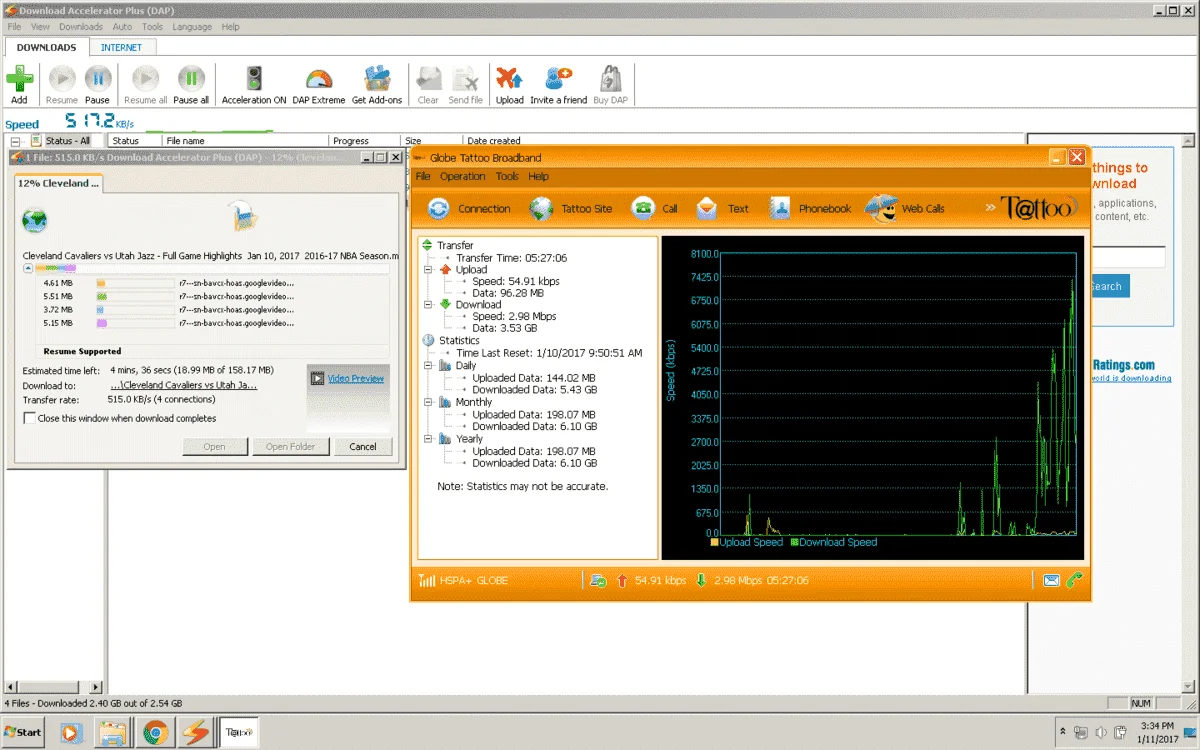Collapse the Yearly statistics node
Image resolution: width=1200 pixels, height=750 pixels.
pos(427,438)
